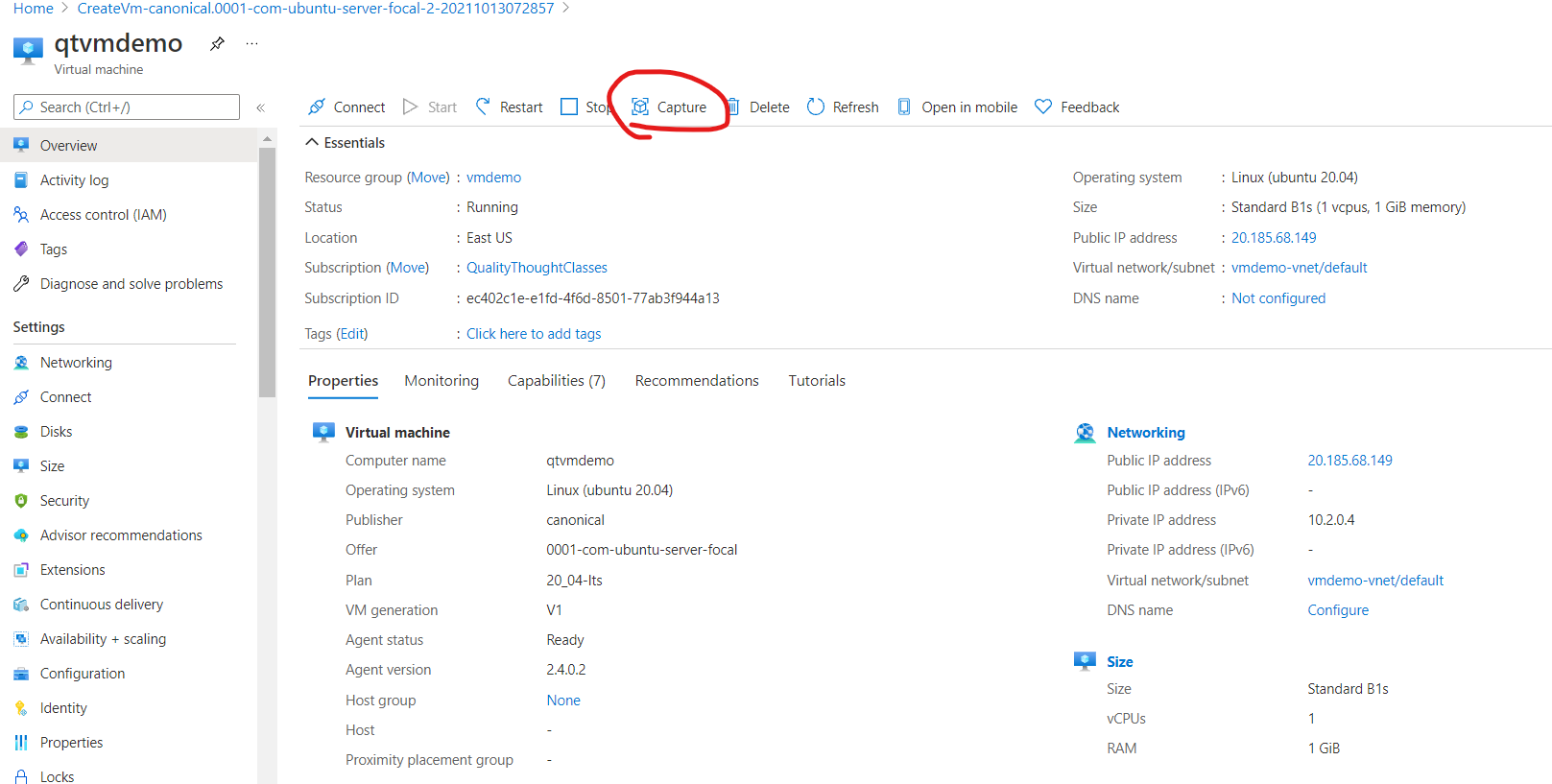
Task: Edit tags via Edit link
Action: 352,334
